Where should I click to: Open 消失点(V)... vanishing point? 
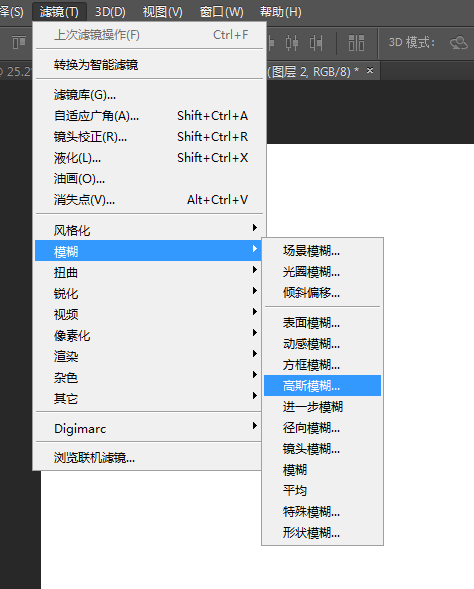149,200
